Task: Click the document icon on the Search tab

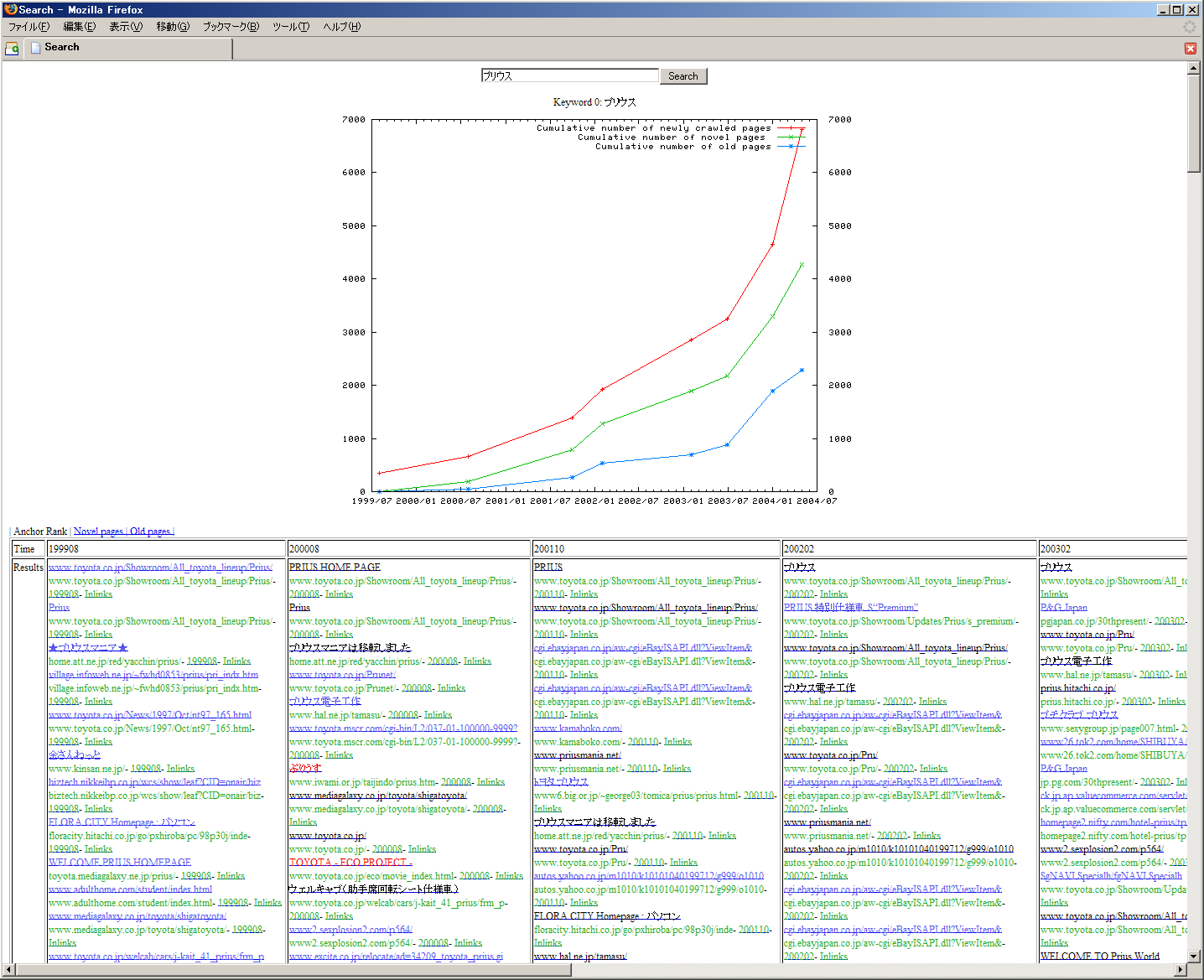Action: click(34, 48)
